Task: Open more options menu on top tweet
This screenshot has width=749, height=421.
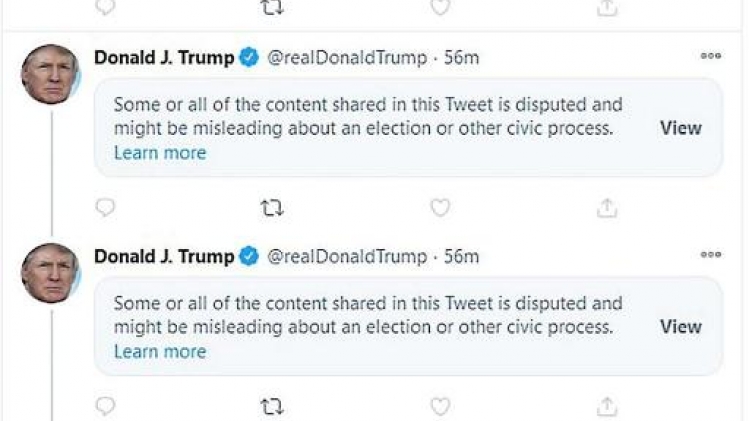Action: tap(710, 57)
